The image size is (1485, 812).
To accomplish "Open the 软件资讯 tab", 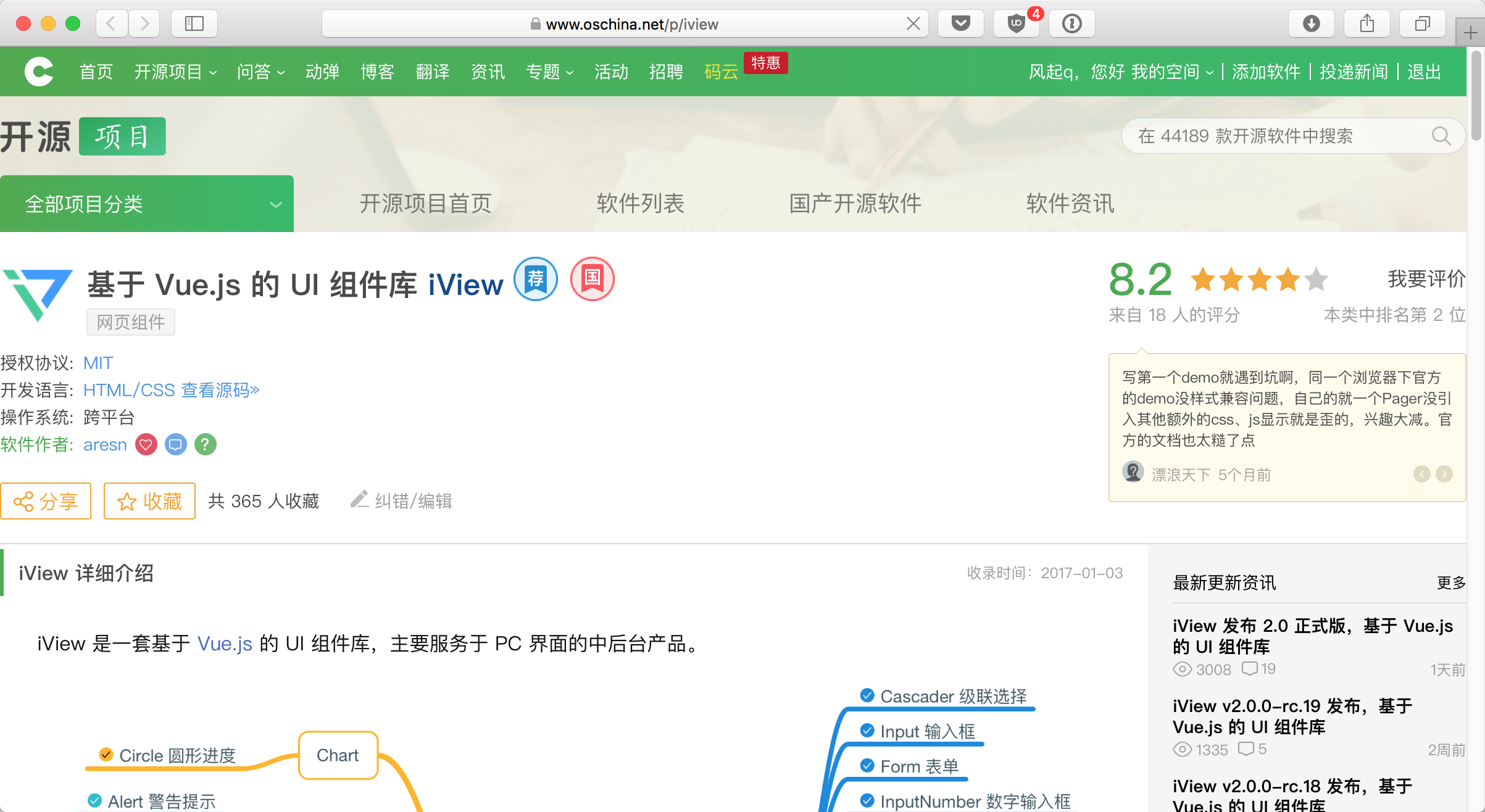I will click(1070, 203).
